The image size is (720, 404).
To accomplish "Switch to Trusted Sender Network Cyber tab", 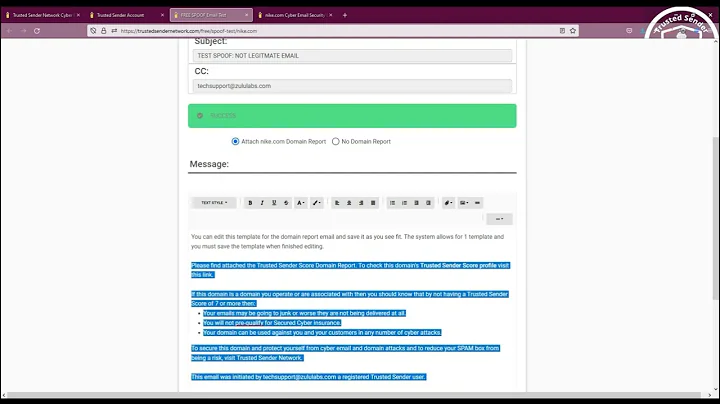I will 42,15.
